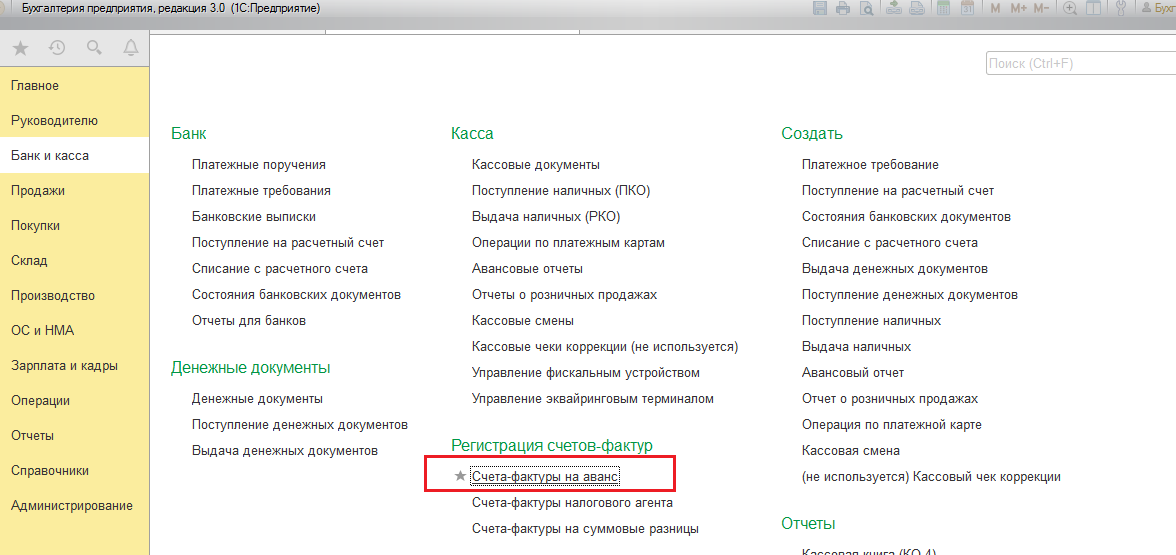Open the Favorites star in sidebar header

click(x=21, y=49)
